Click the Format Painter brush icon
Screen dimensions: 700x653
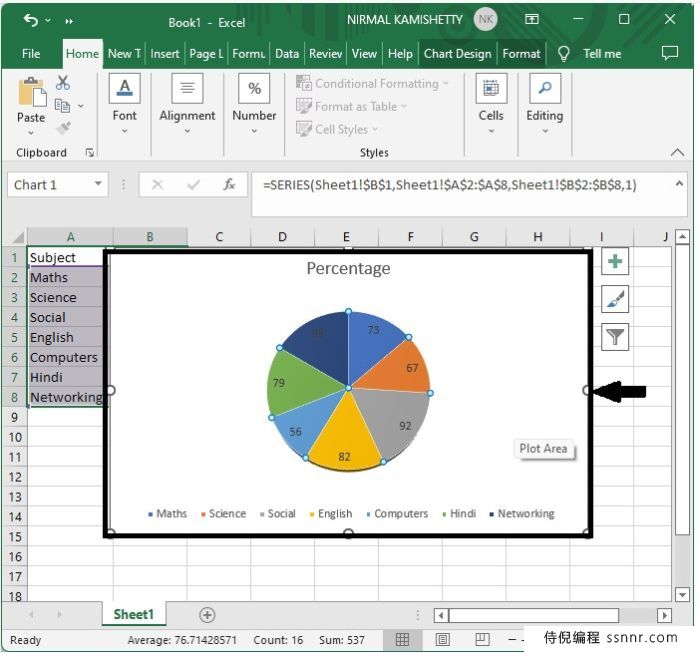pos(64,128)
